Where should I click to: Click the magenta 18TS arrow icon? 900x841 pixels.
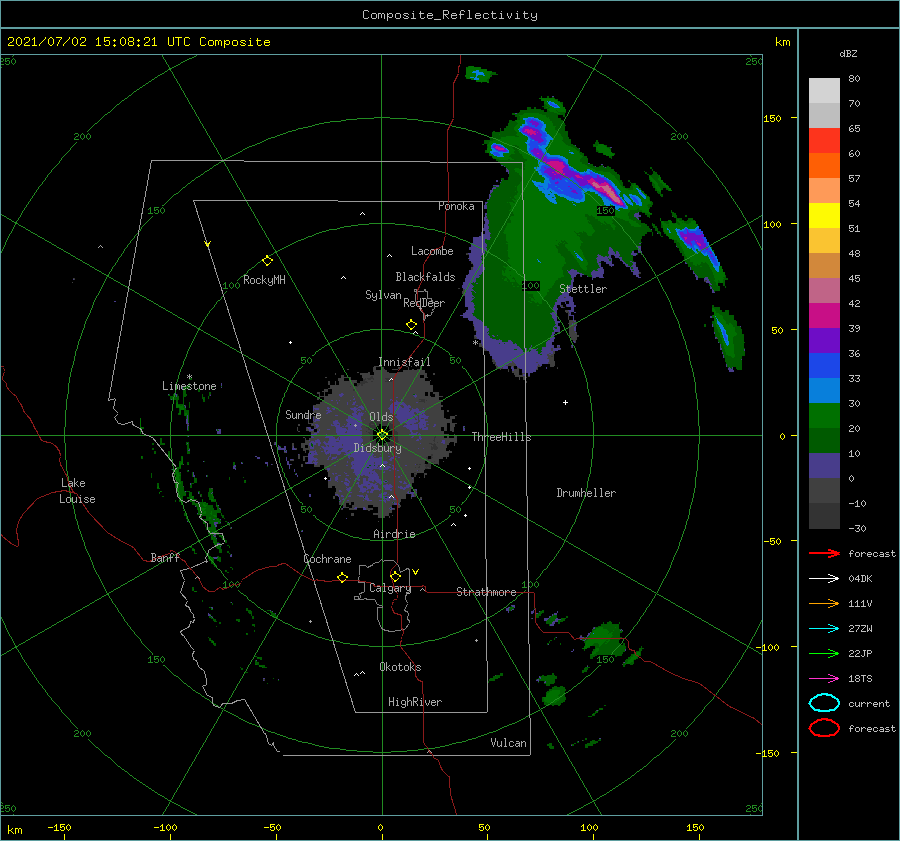824,679
